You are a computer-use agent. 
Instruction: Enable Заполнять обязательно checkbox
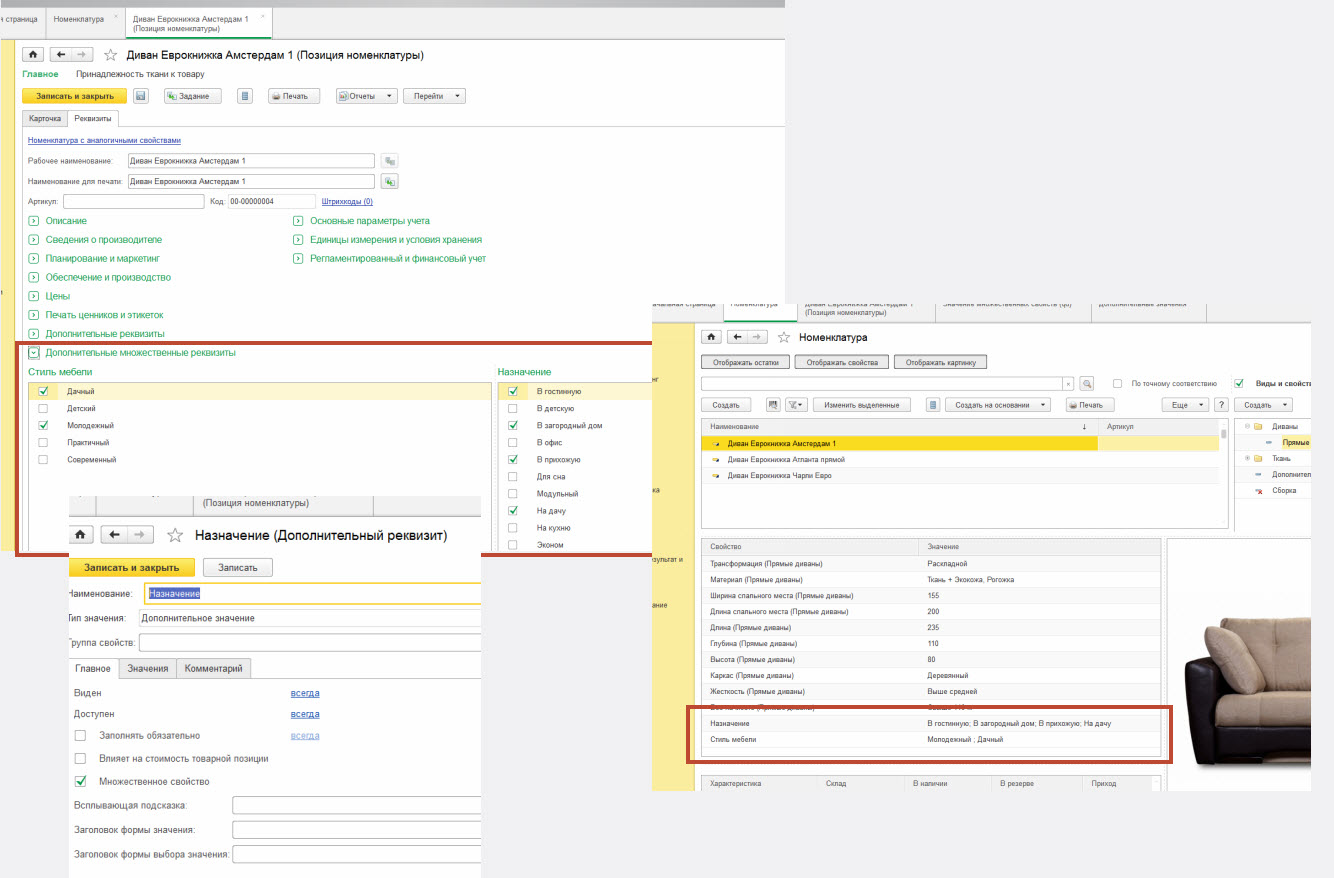(x=81, y=736)
